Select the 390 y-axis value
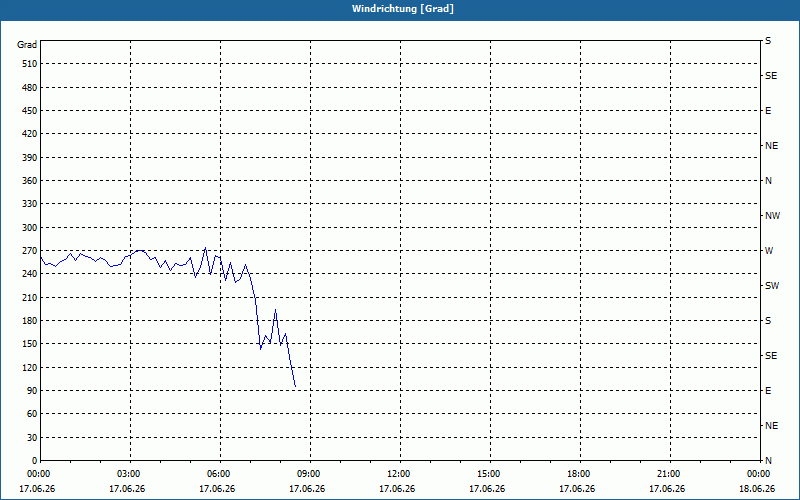The image size is (800, 500). click(x=30, y=157)
